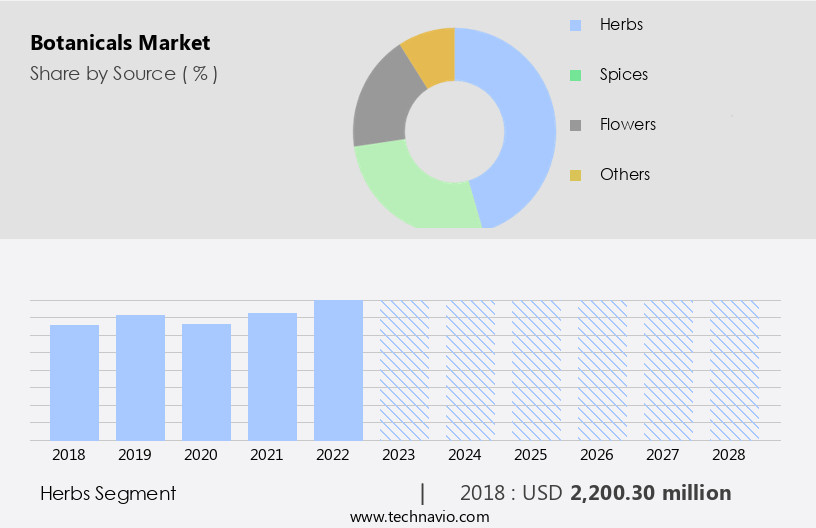This screenshot has width=816, height=528.
Task: Click the hatched 2023 forecast bar
Action: coord(405,370)
